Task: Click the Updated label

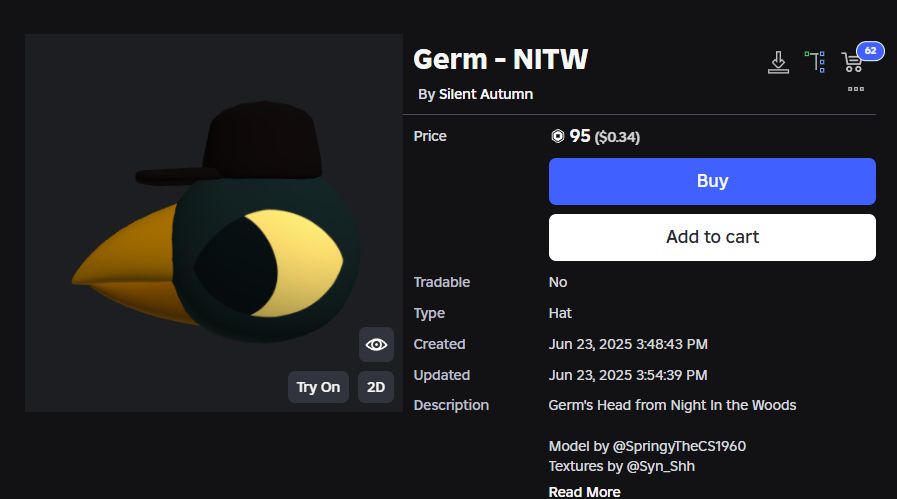Action: 442,375
